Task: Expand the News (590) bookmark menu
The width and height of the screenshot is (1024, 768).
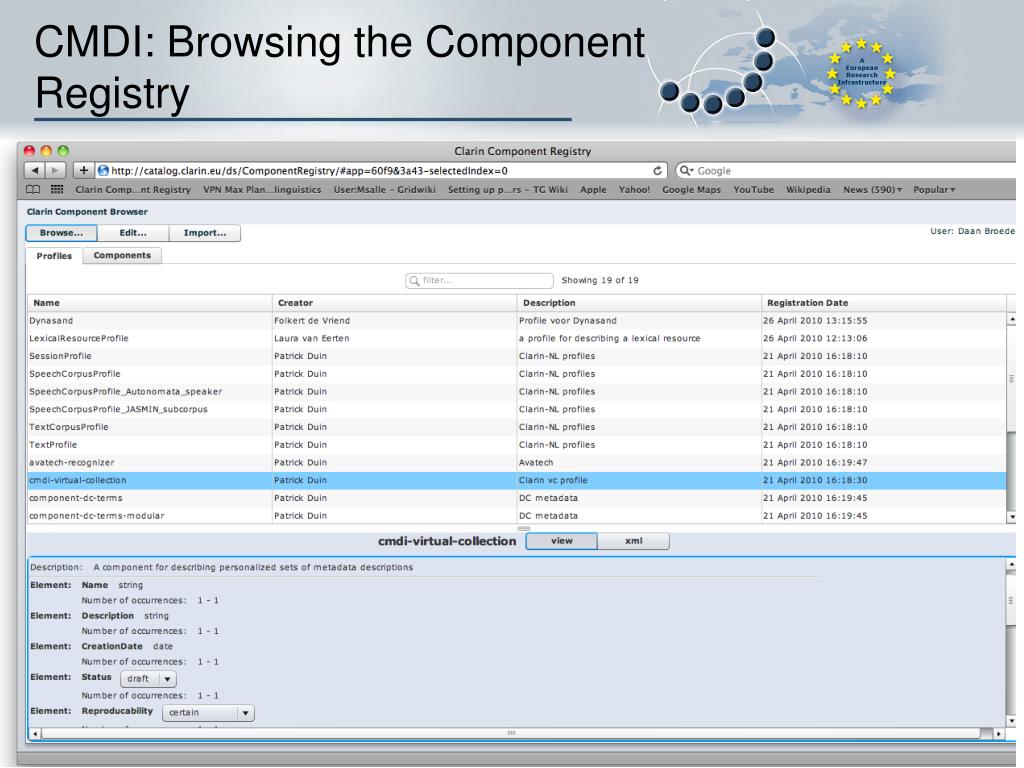Action: 872,189
